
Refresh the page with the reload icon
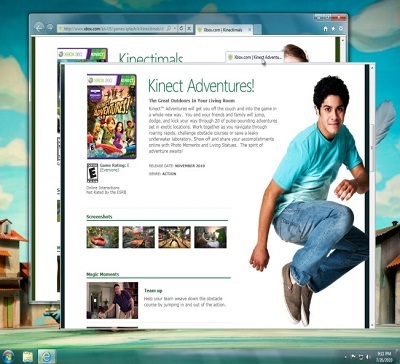[x=182, y=29]
